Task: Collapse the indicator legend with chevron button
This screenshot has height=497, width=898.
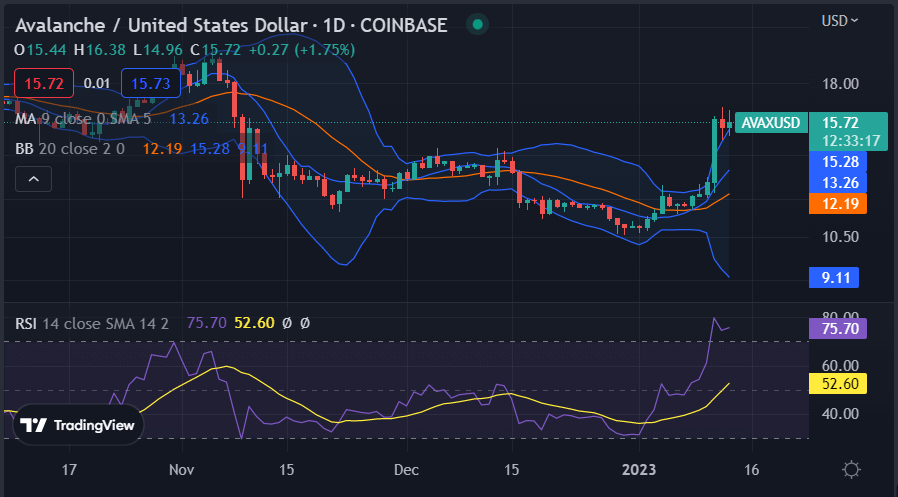Action: (33, 179)
